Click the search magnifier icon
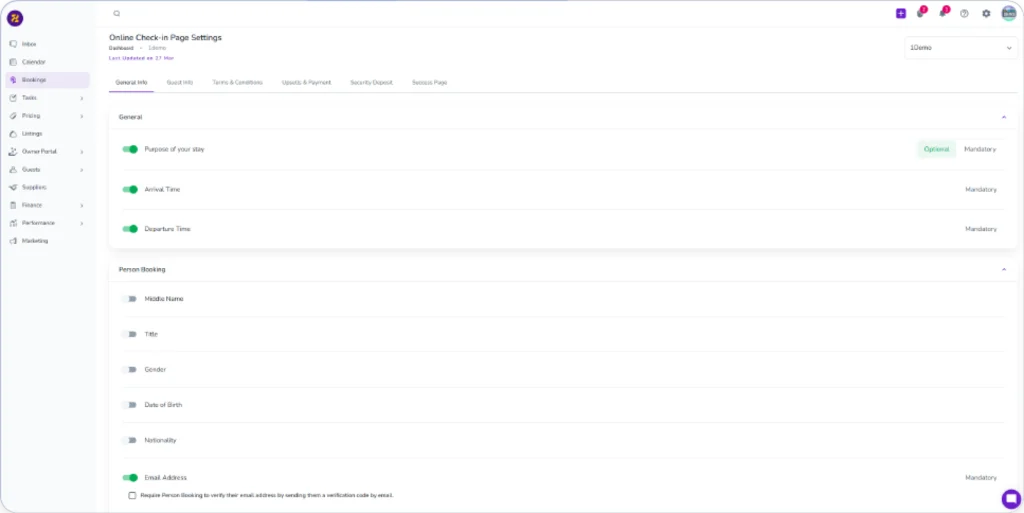 [x=117, y=14]
